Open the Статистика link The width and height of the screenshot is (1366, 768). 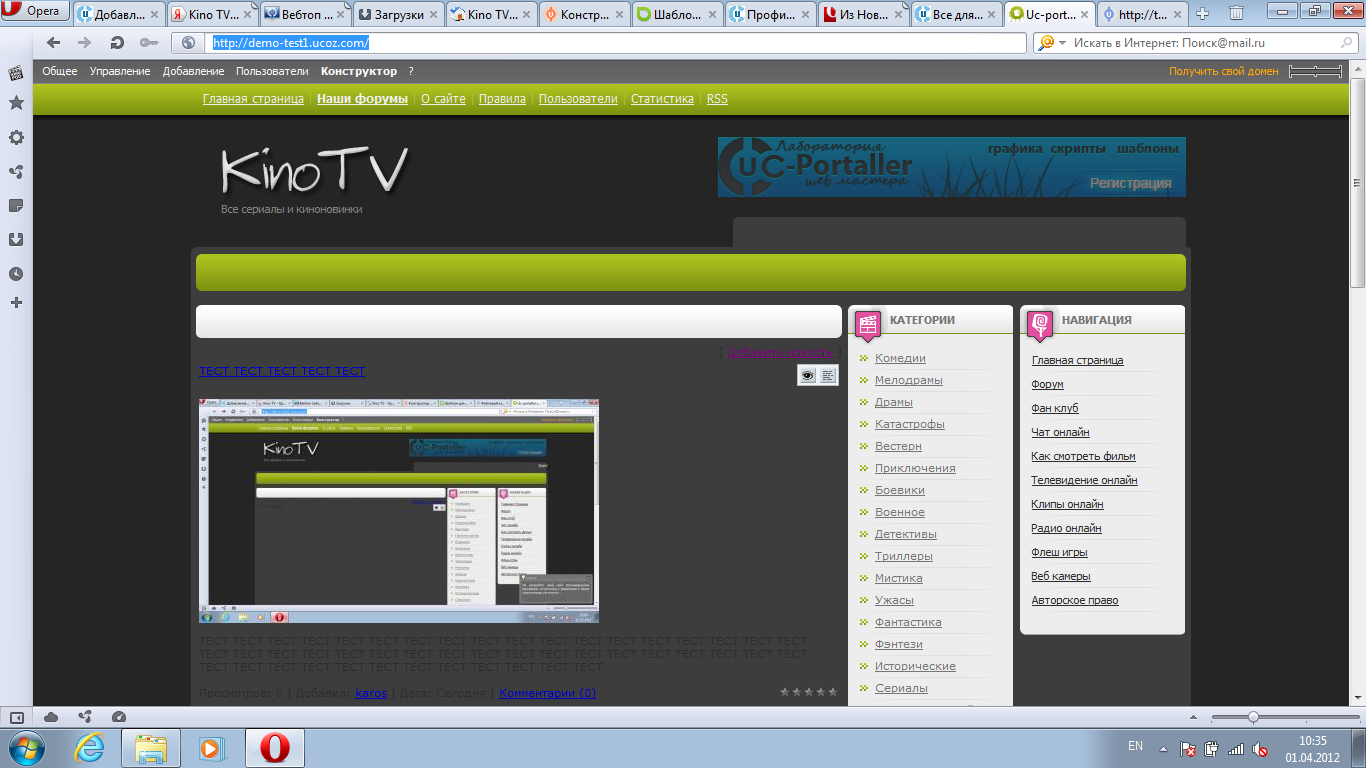(x=662, y=99)
